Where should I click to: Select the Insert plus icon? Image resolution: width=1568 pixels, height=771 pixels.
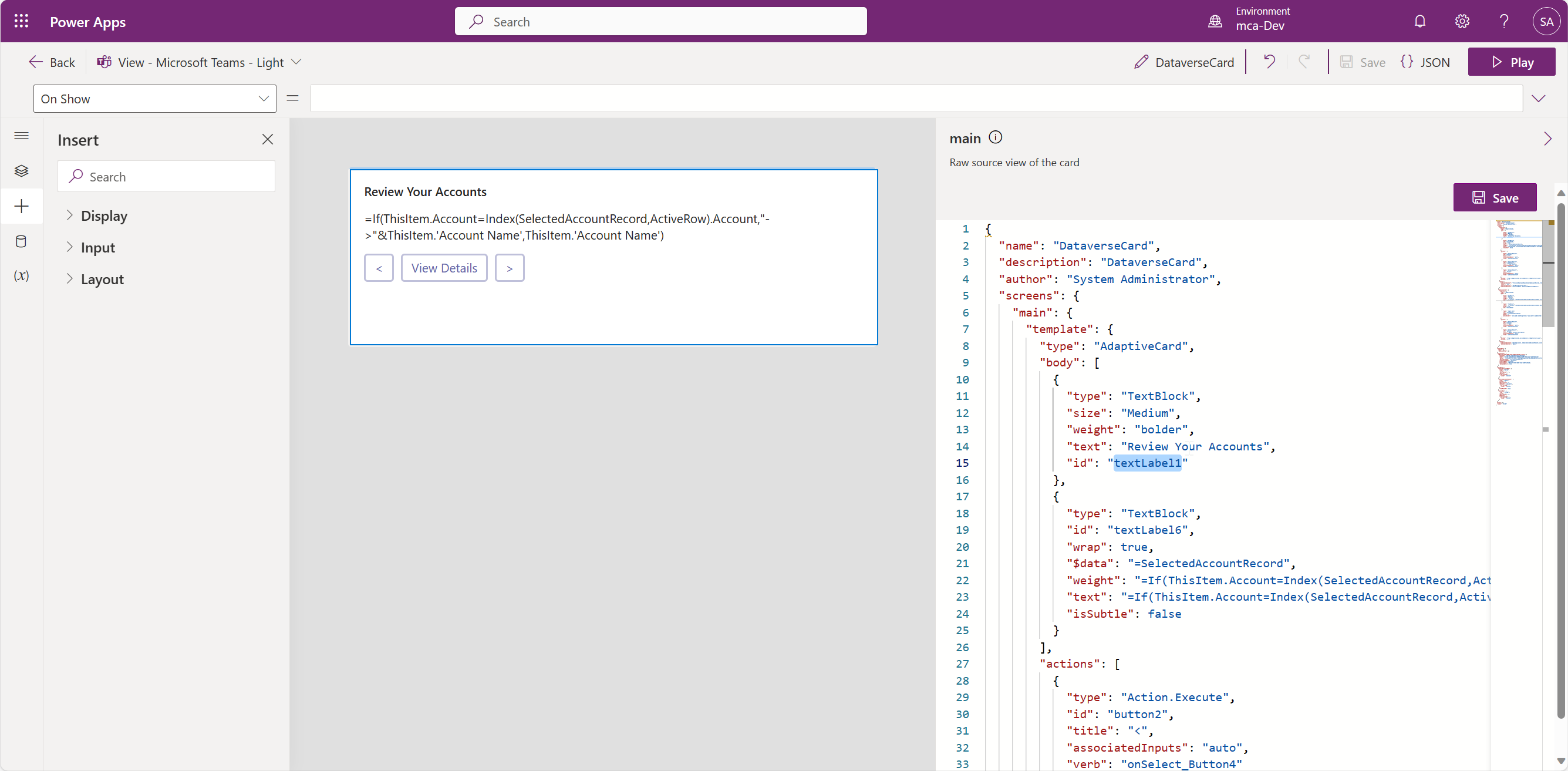[21, 206]
